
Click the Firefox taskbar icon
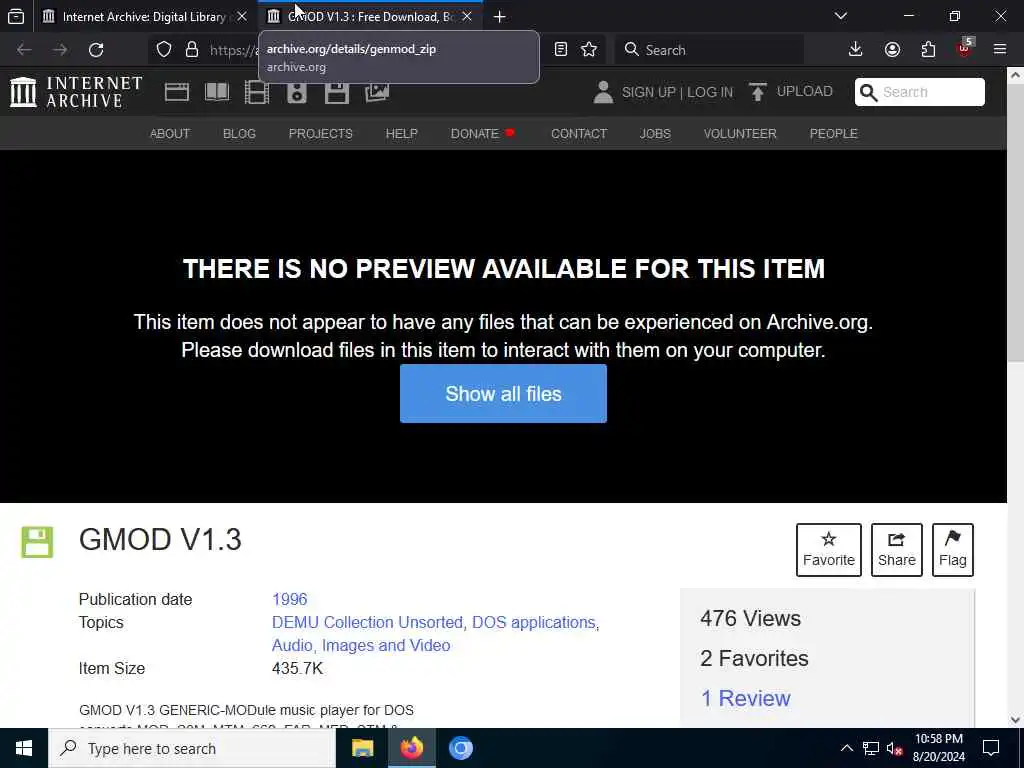point(411,748)
